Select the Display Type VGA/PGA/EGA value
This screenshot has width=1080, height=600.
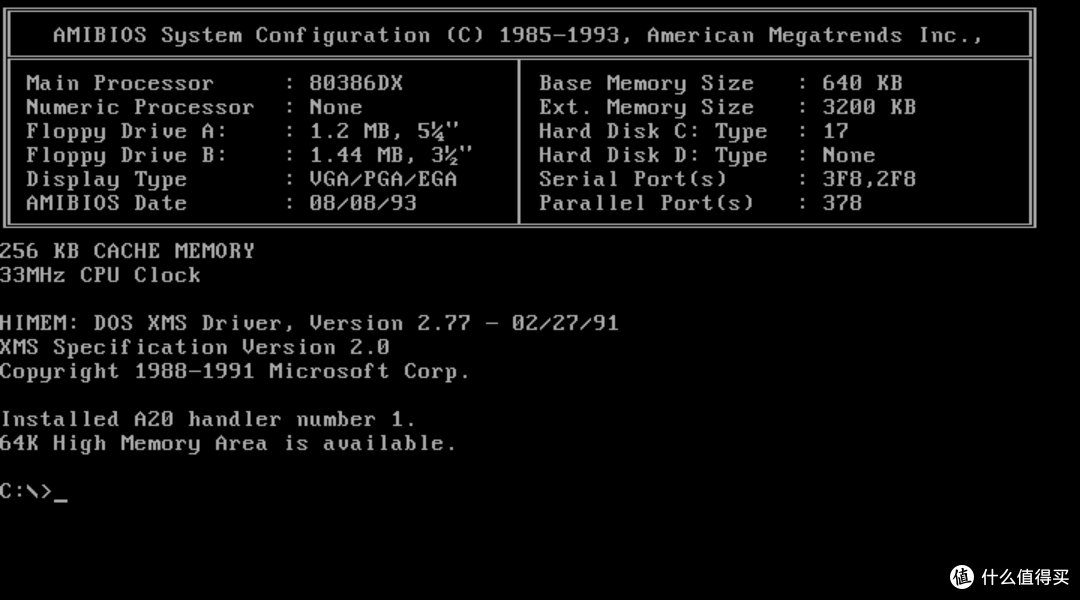click(x=382, y=179)
